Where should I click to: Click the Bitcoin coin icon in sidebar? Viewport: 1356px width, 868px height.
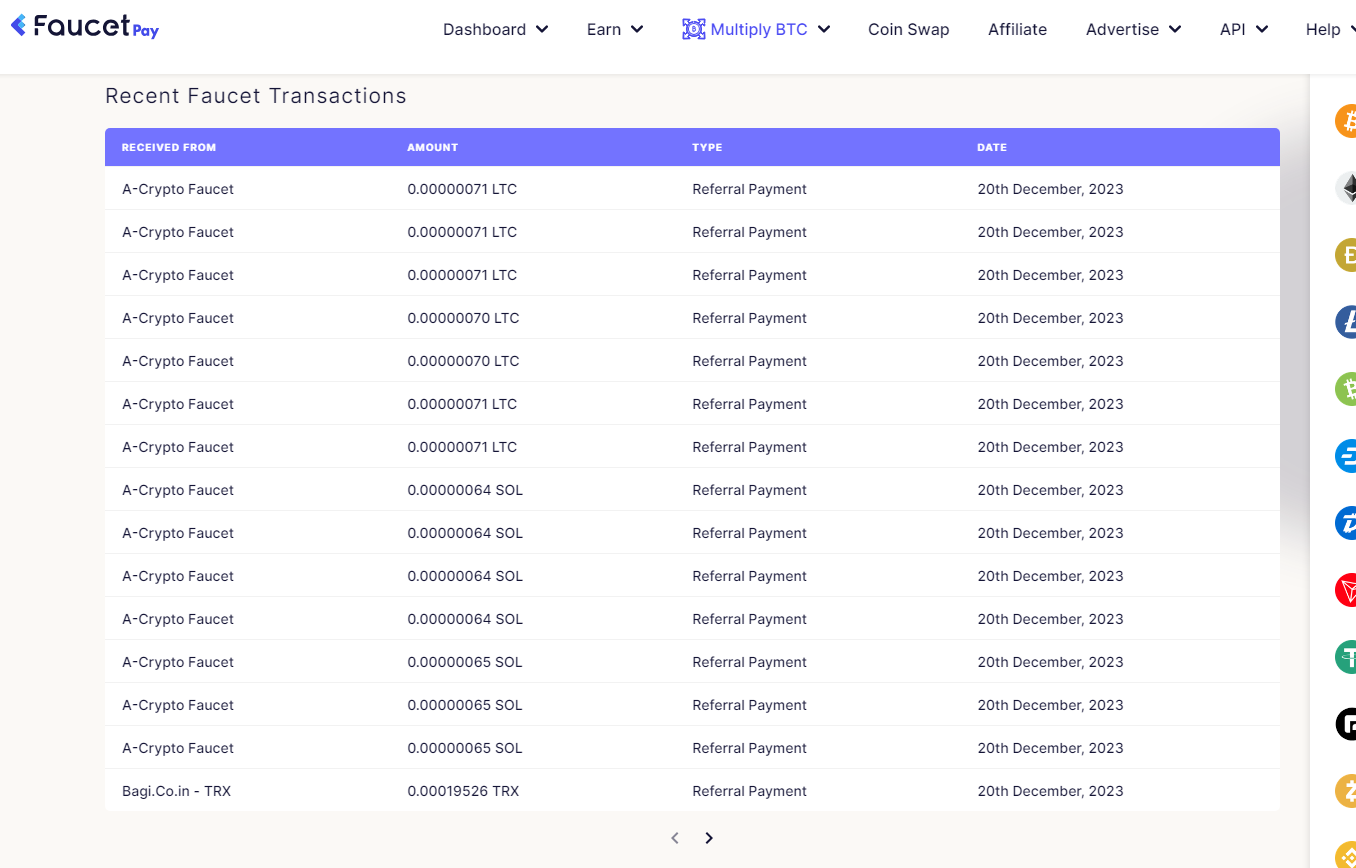(1347, 121)
